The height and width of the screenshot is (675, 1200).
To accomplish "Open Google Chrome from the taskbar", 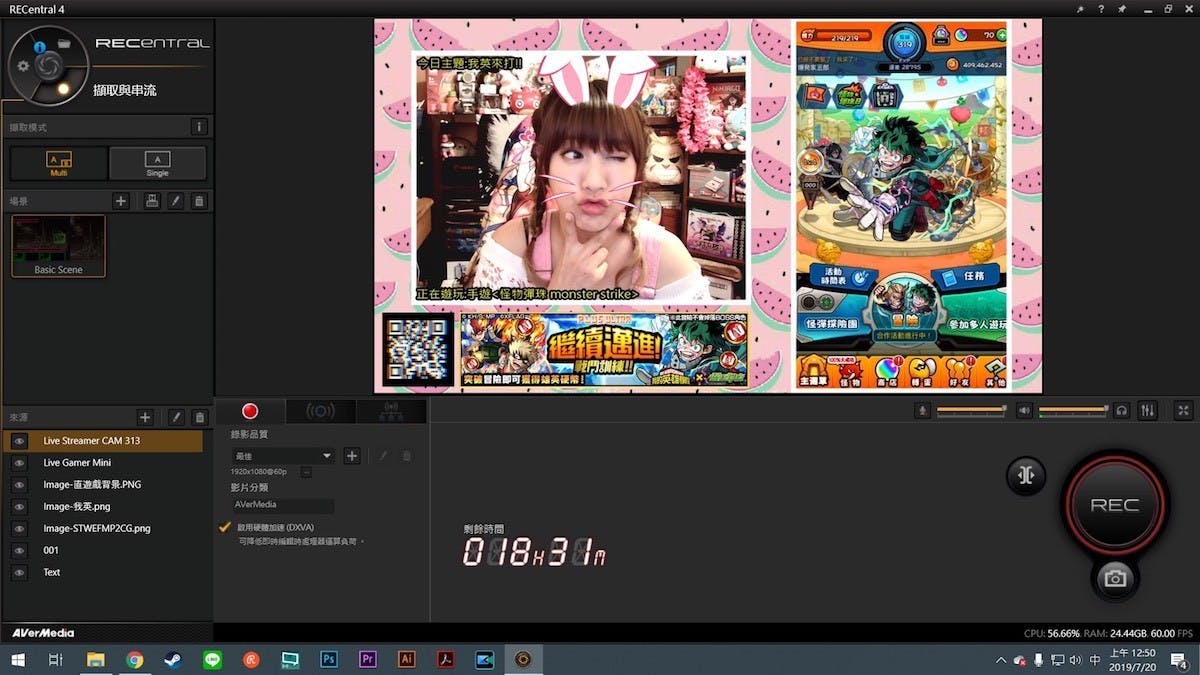I will [134, 660].
